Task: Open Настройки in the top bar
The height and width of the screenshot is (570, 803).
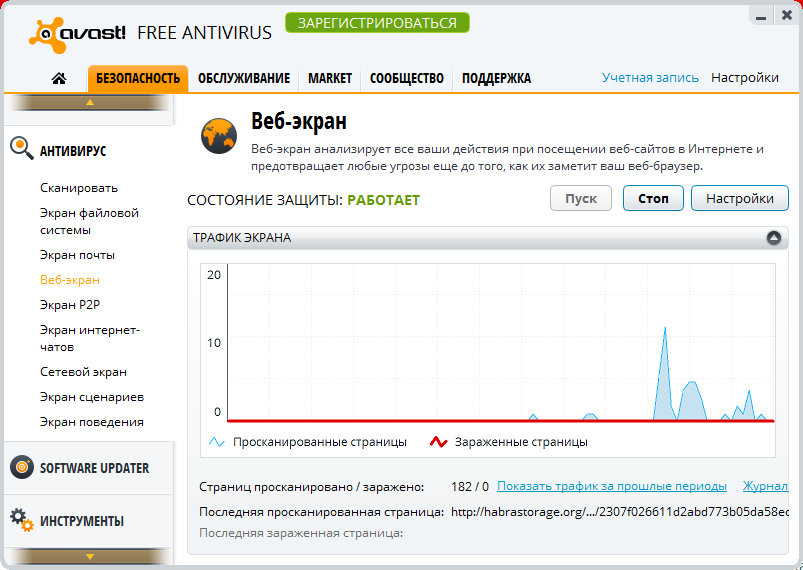Action: (745, 78)
